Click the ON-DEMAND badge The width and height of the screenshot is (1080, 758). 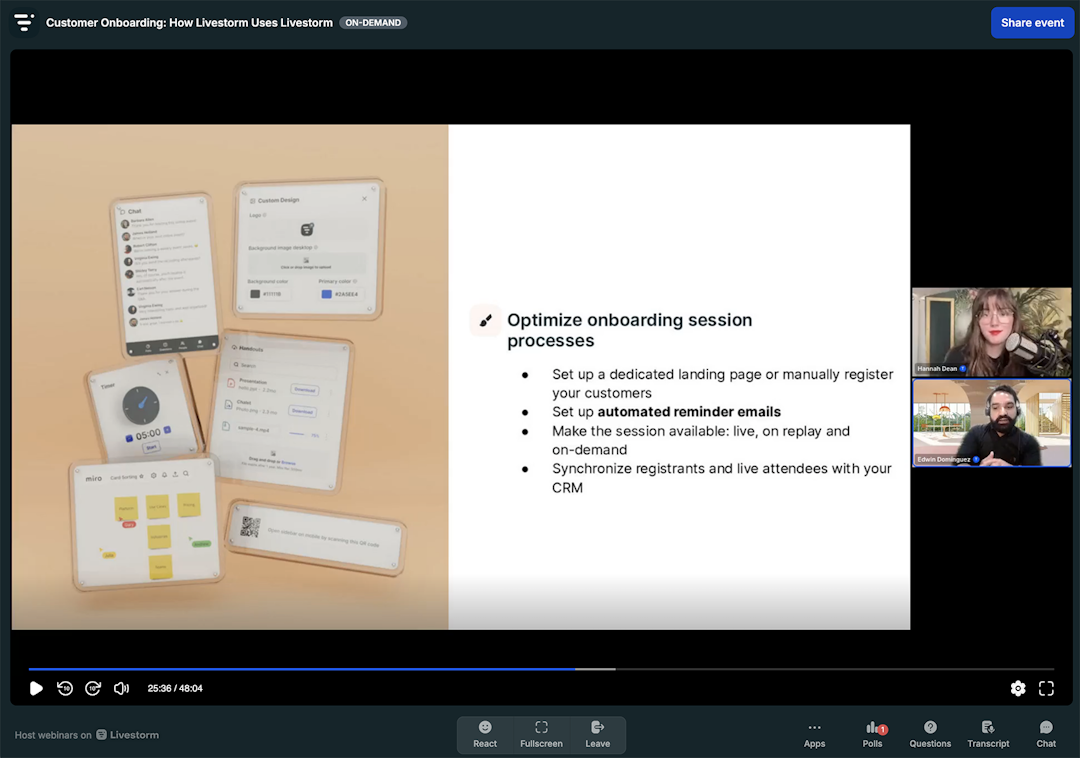[x=373, y=23]
